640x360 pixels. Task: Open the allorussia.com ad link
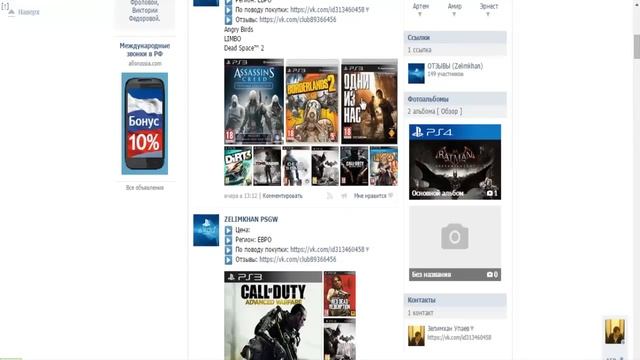pyautogui.click(x=145, y=64)
